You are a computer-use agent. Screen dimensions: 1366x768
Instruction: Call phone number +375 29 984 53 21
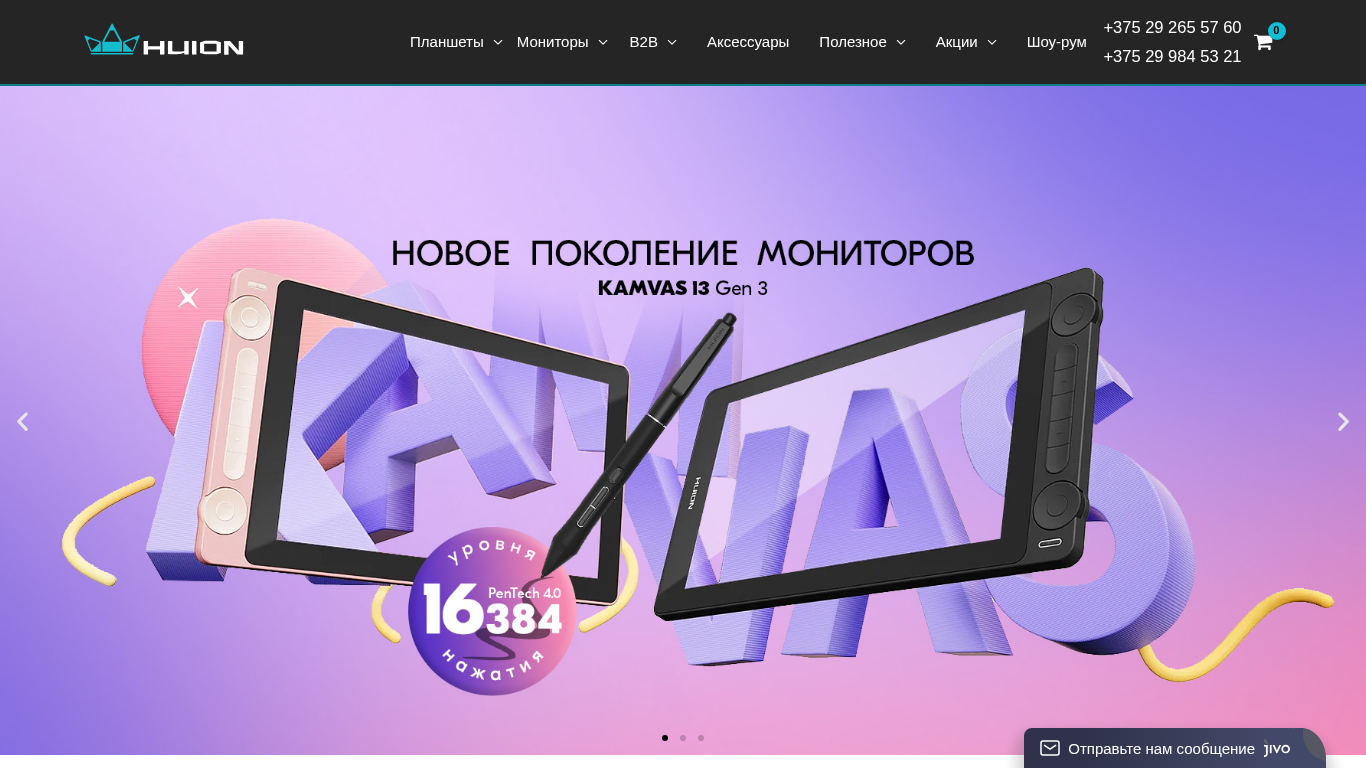pos(1172,57)
